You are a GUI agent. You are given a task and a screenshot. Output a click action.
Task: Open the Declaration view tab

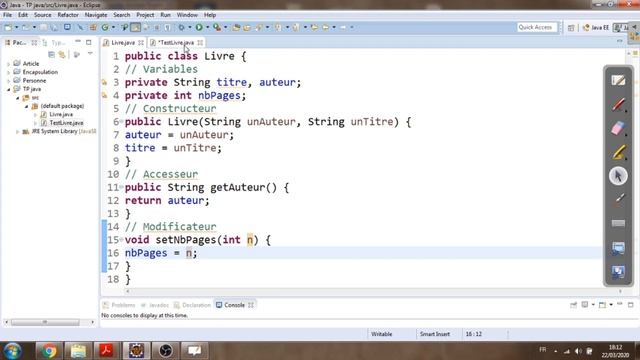click(x=192, y=305)
